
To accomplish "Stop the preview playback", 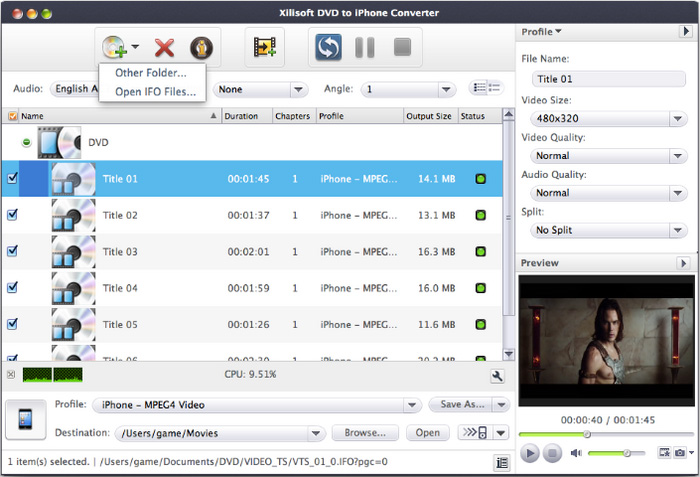I will click(x=552, y=453).
